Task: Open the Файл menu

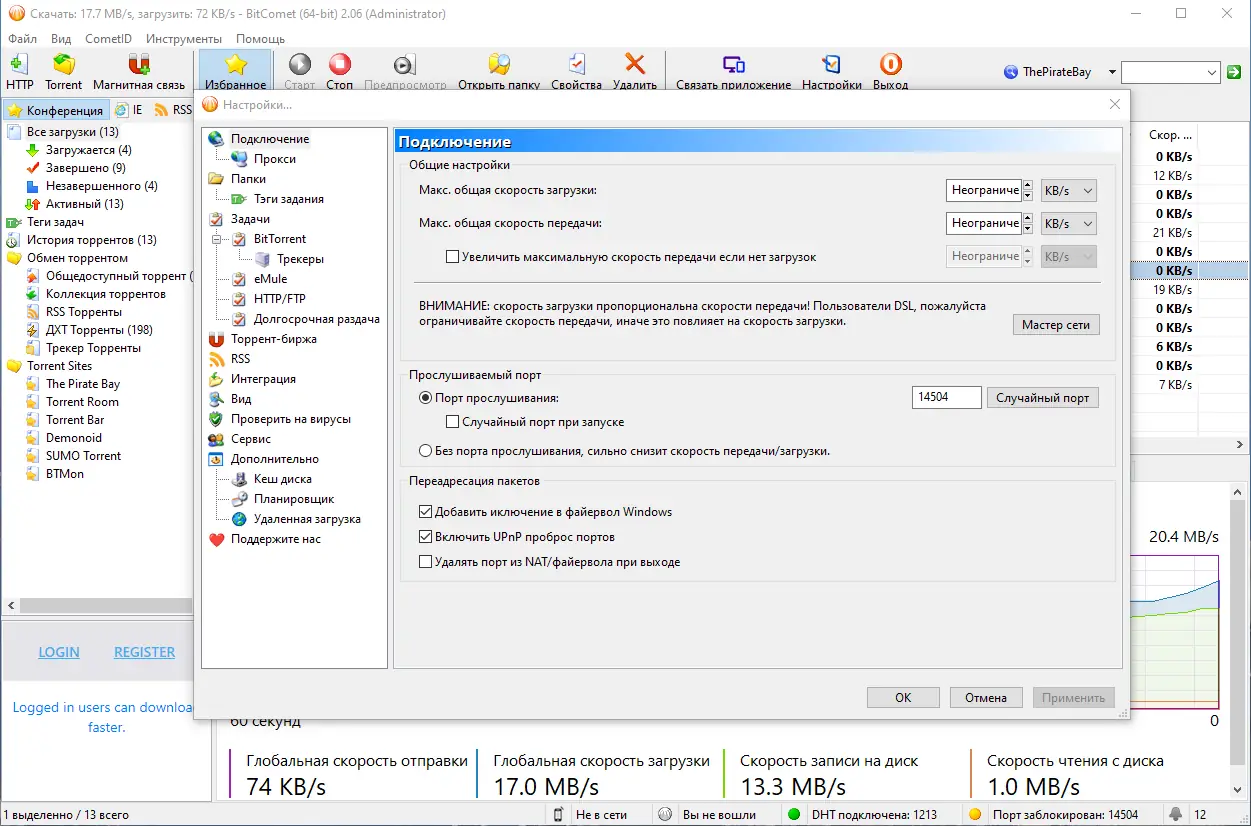Action: (x=22, y=39)
